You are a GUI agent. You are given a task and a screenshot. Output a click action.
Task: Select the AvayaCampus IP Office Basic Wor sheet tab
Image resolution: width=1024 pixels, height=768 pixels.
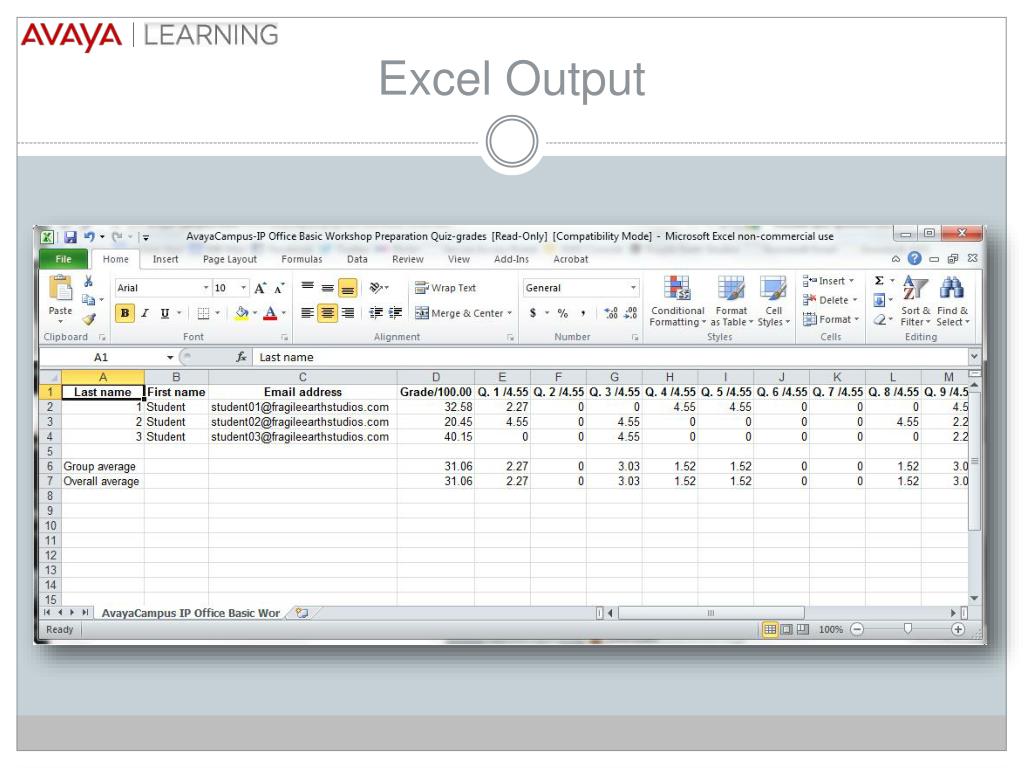point(191,613)
